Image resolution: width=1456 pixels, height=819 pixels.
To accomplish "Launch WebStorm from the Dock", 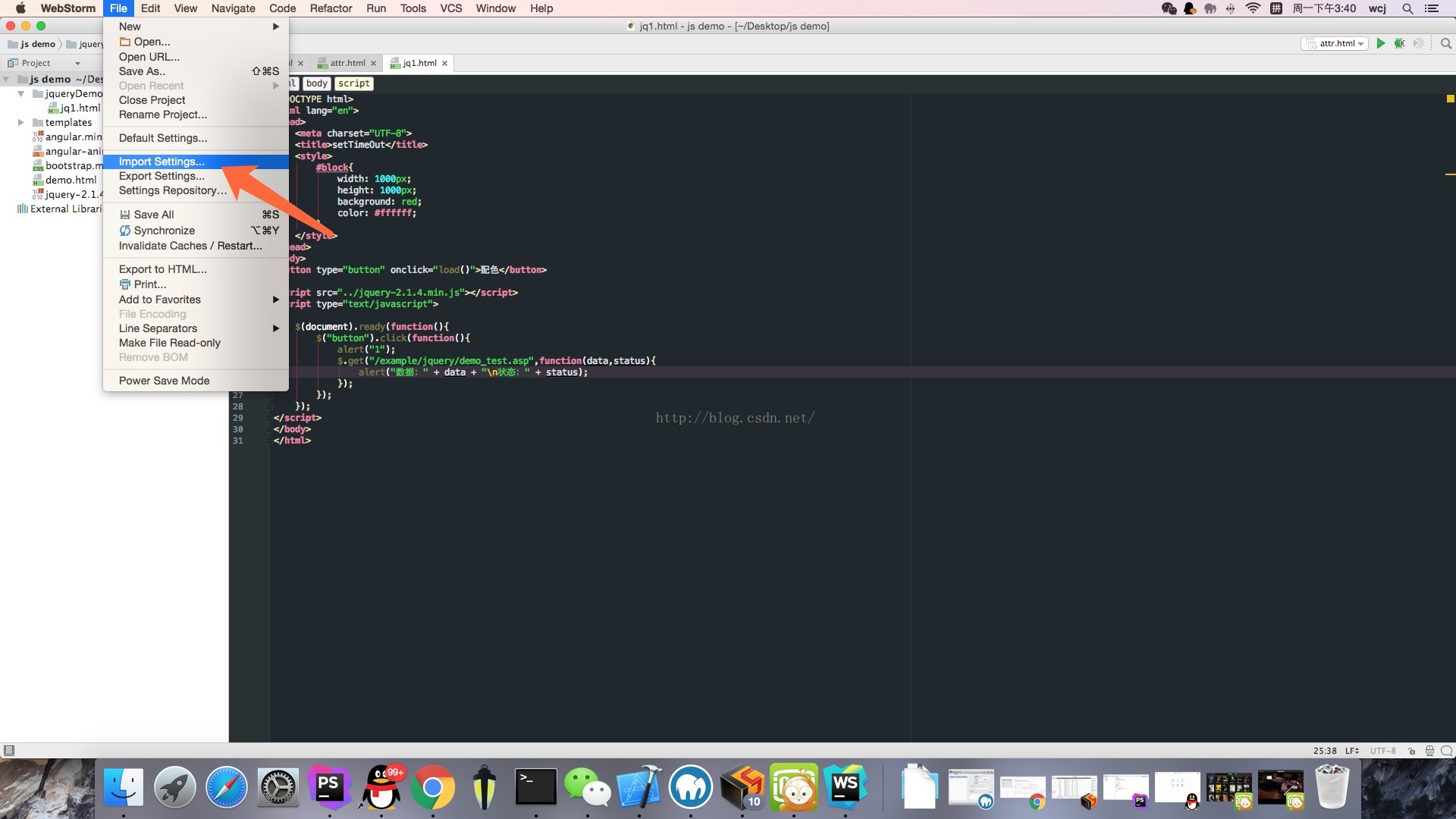I will [x=845, y=788].
